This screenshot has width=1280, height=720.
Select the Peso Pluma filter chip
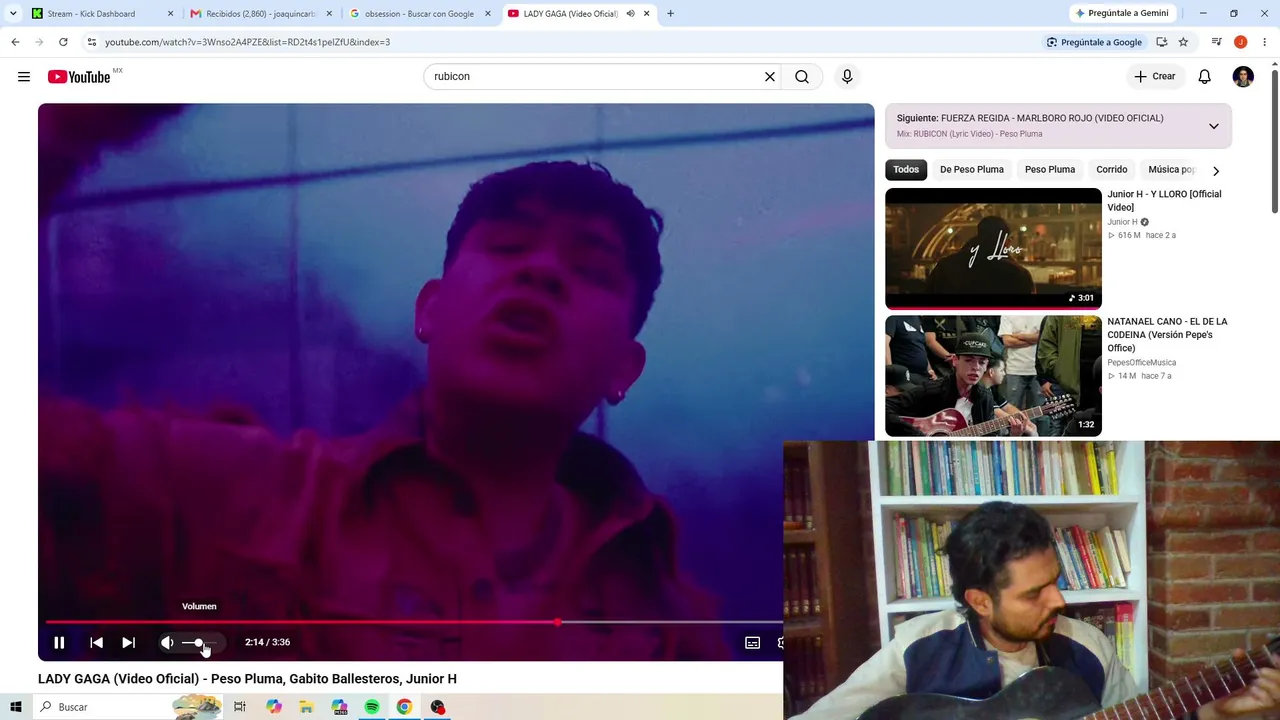point(1050,170)
